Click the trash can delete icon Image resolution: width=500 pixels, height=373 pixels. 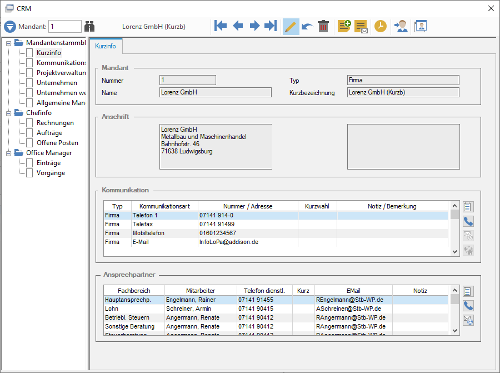click(323, 26)
